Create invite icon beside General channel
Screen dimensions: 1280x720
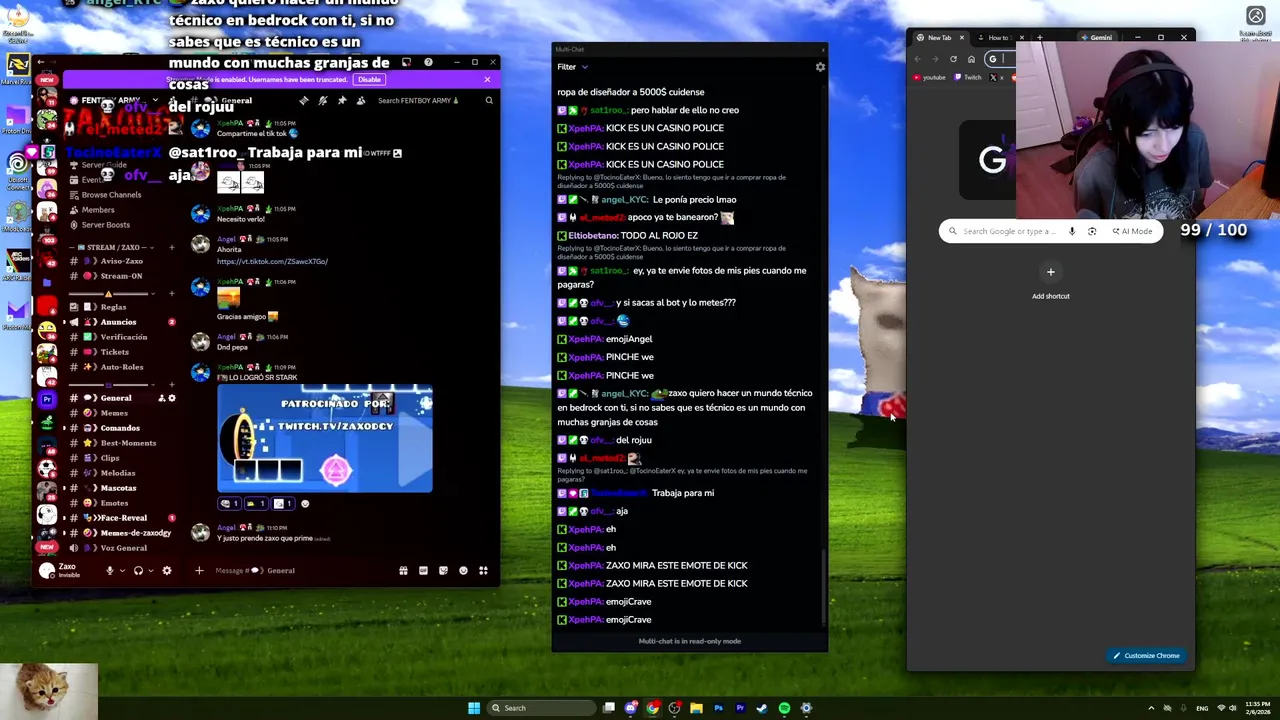[x=161, y=398]
